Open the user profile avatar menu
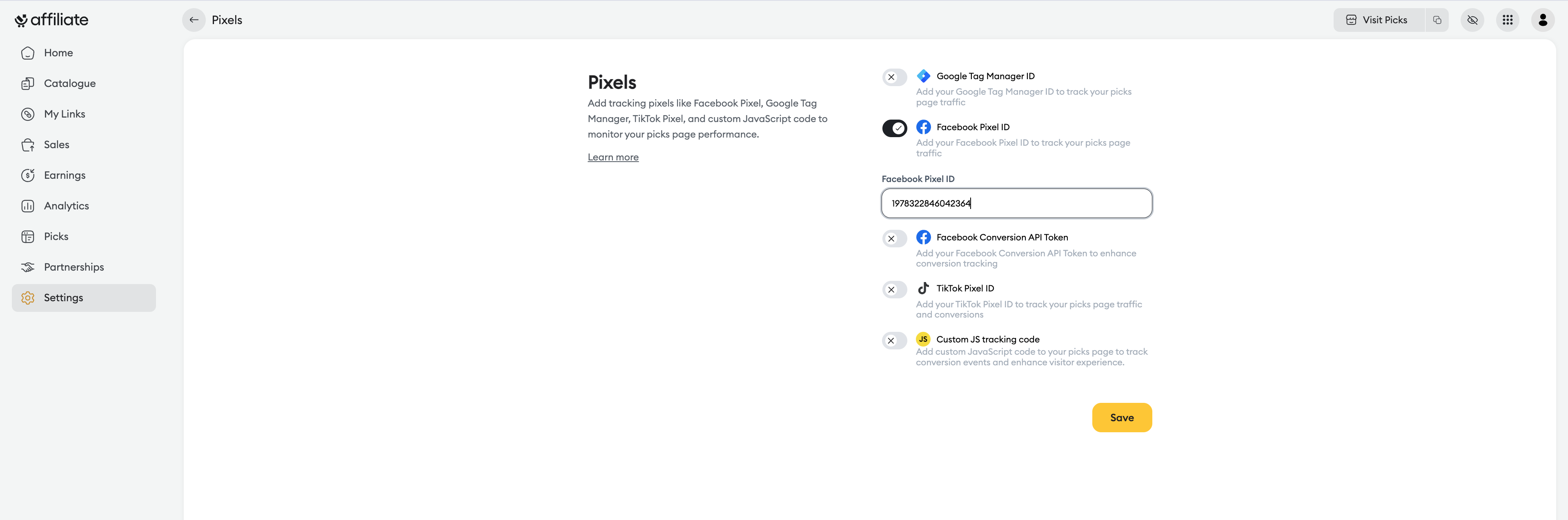Screen dimensions: 1568x520 1542,20
